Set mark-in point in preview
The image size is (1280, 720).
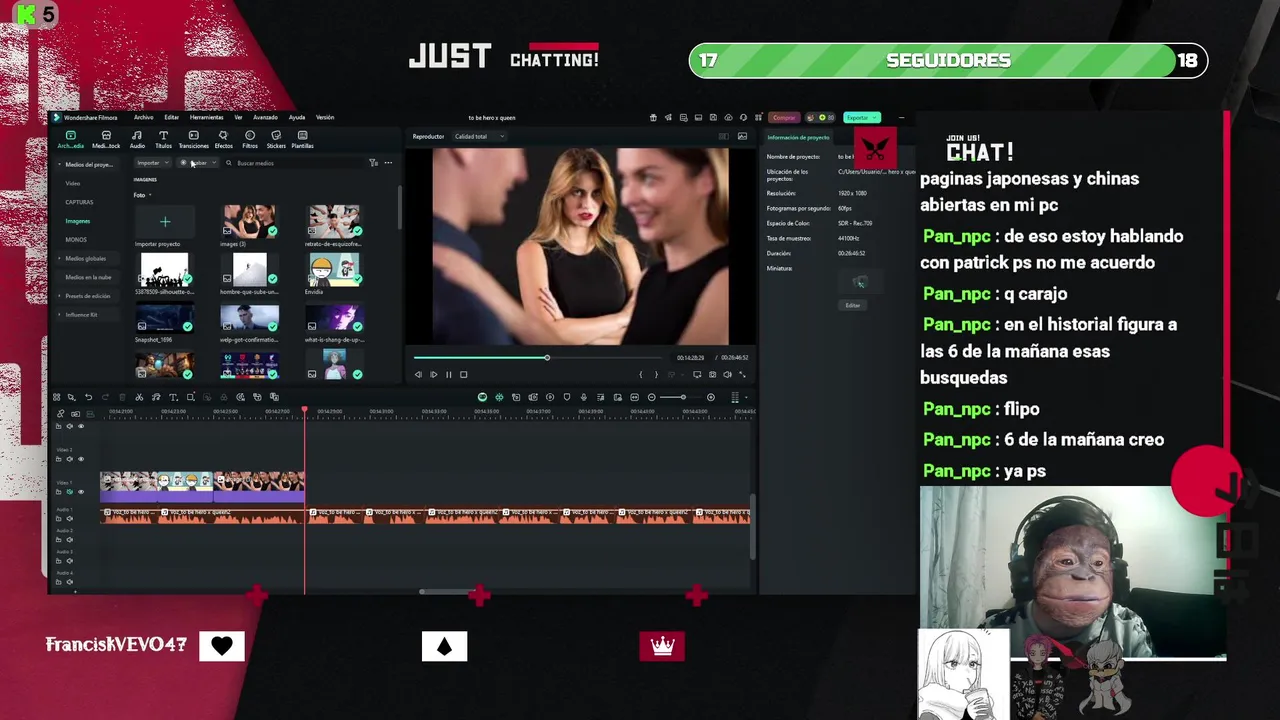(x=640, y=374)
